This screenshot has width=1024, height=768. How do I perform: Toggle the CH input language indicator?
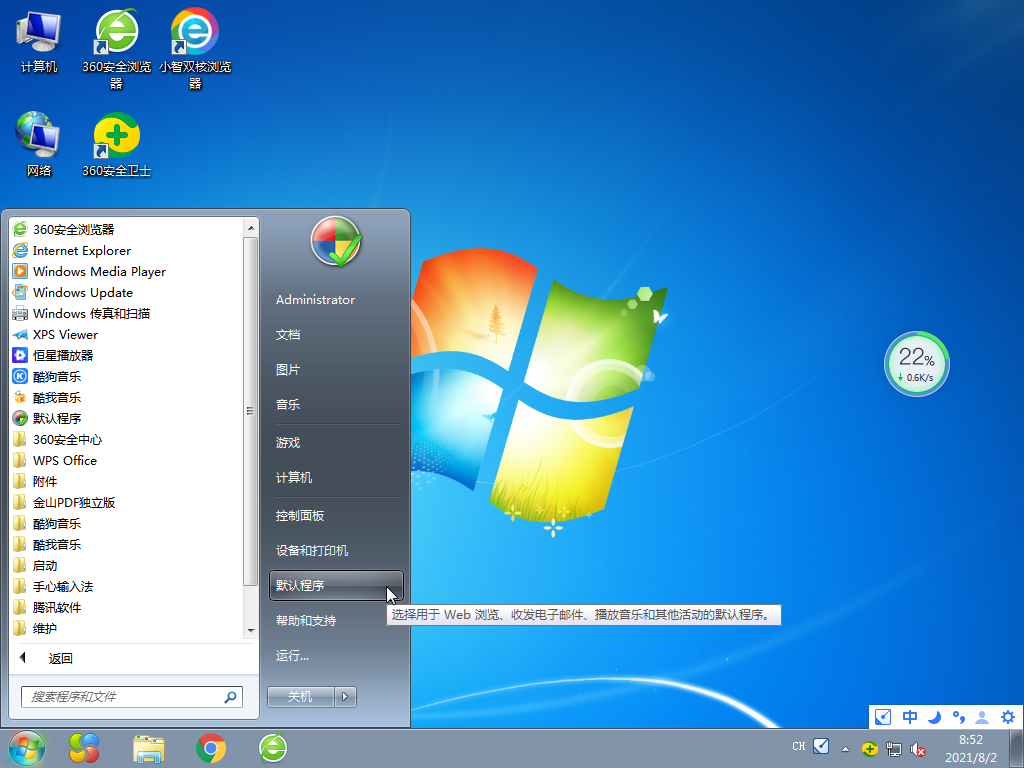(x=799, y=746)
